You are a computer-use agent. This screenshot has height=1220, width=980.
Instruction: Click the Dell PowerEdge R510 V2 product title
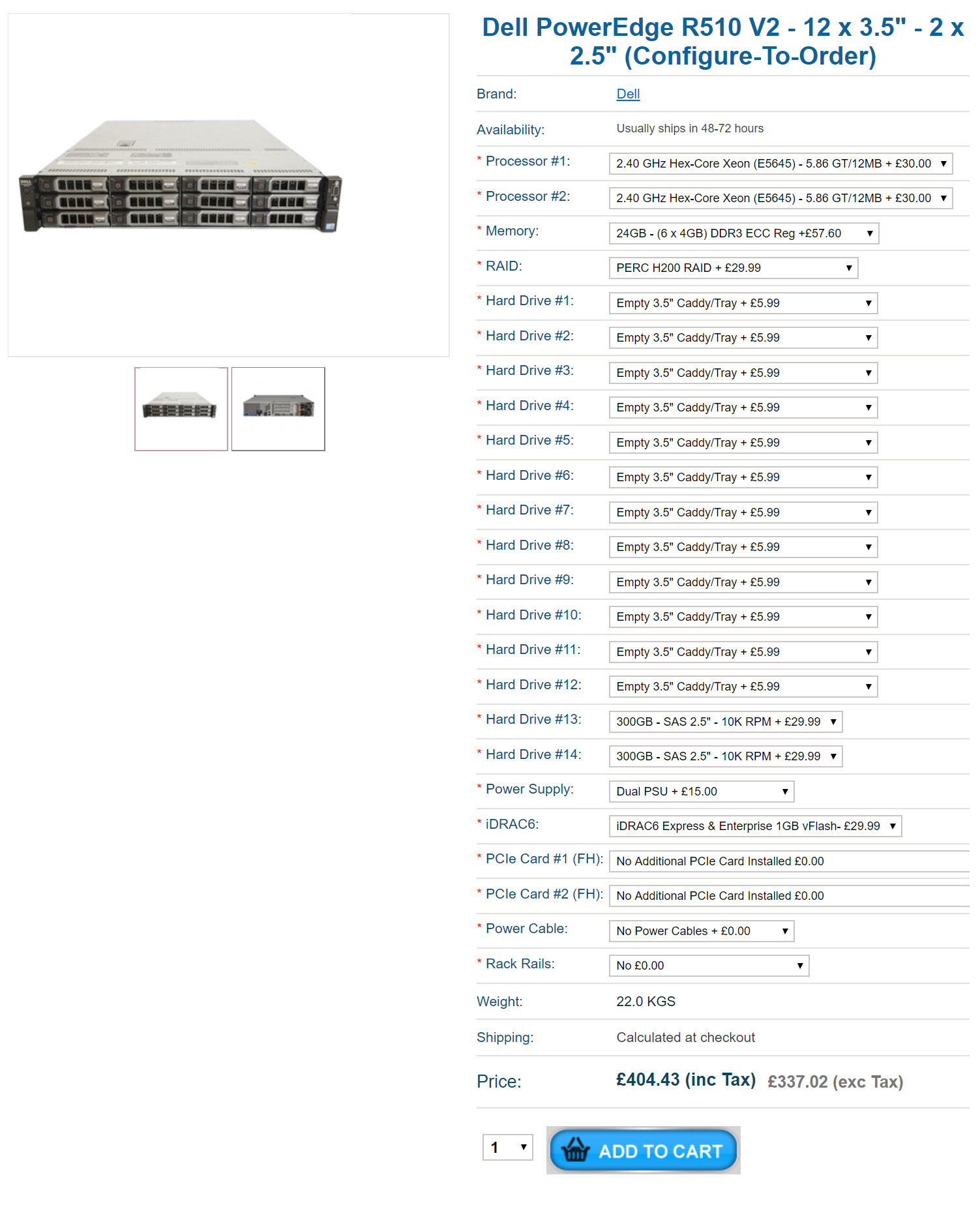(x=723, y=41)
